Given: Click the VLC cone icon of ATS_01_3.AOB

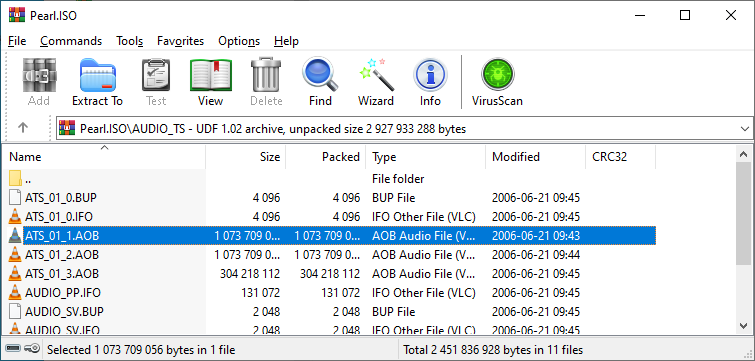Looking at the screenshot, I should click(x=15, y=273).
